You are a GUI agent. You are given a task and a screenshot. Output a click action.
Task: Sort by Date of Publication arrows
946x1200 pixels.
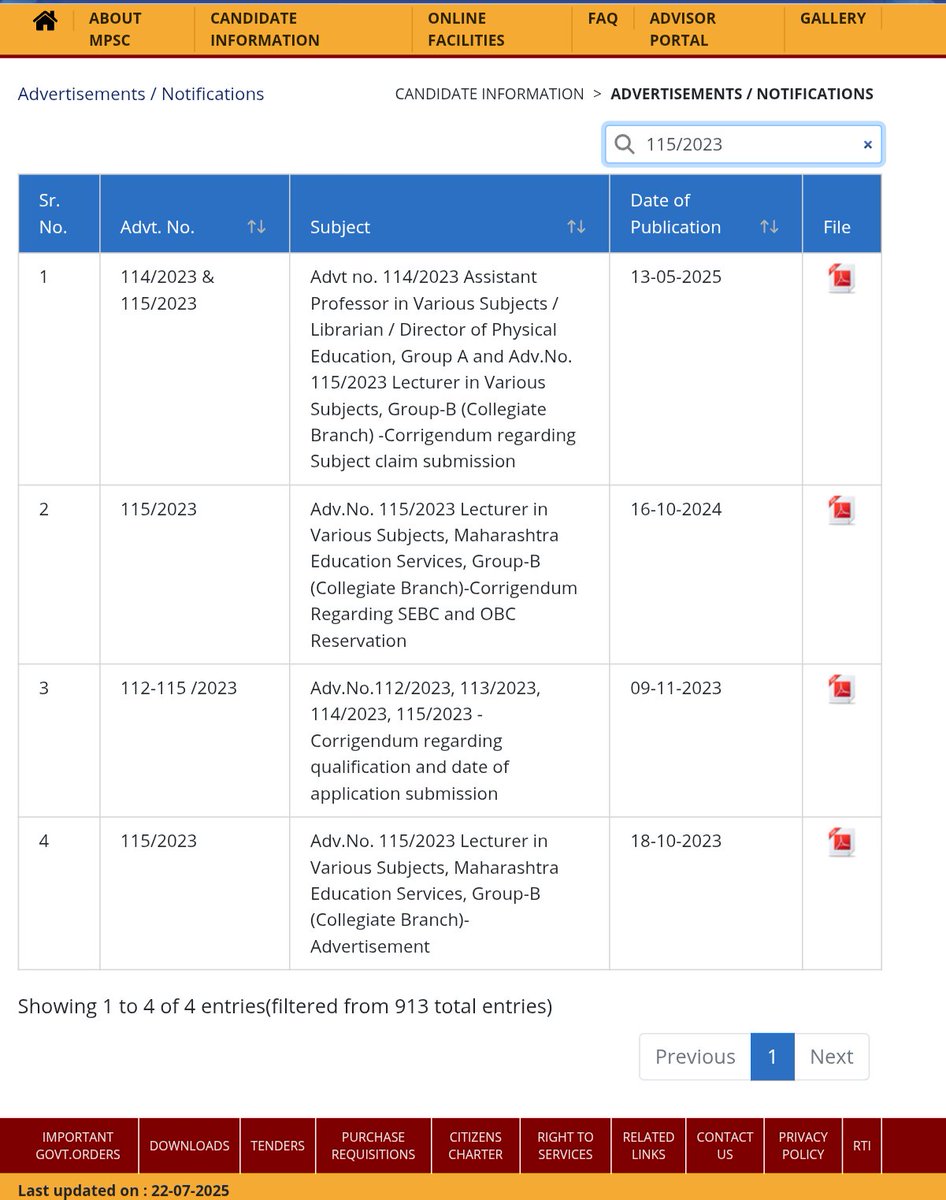[x=769, y=227]
